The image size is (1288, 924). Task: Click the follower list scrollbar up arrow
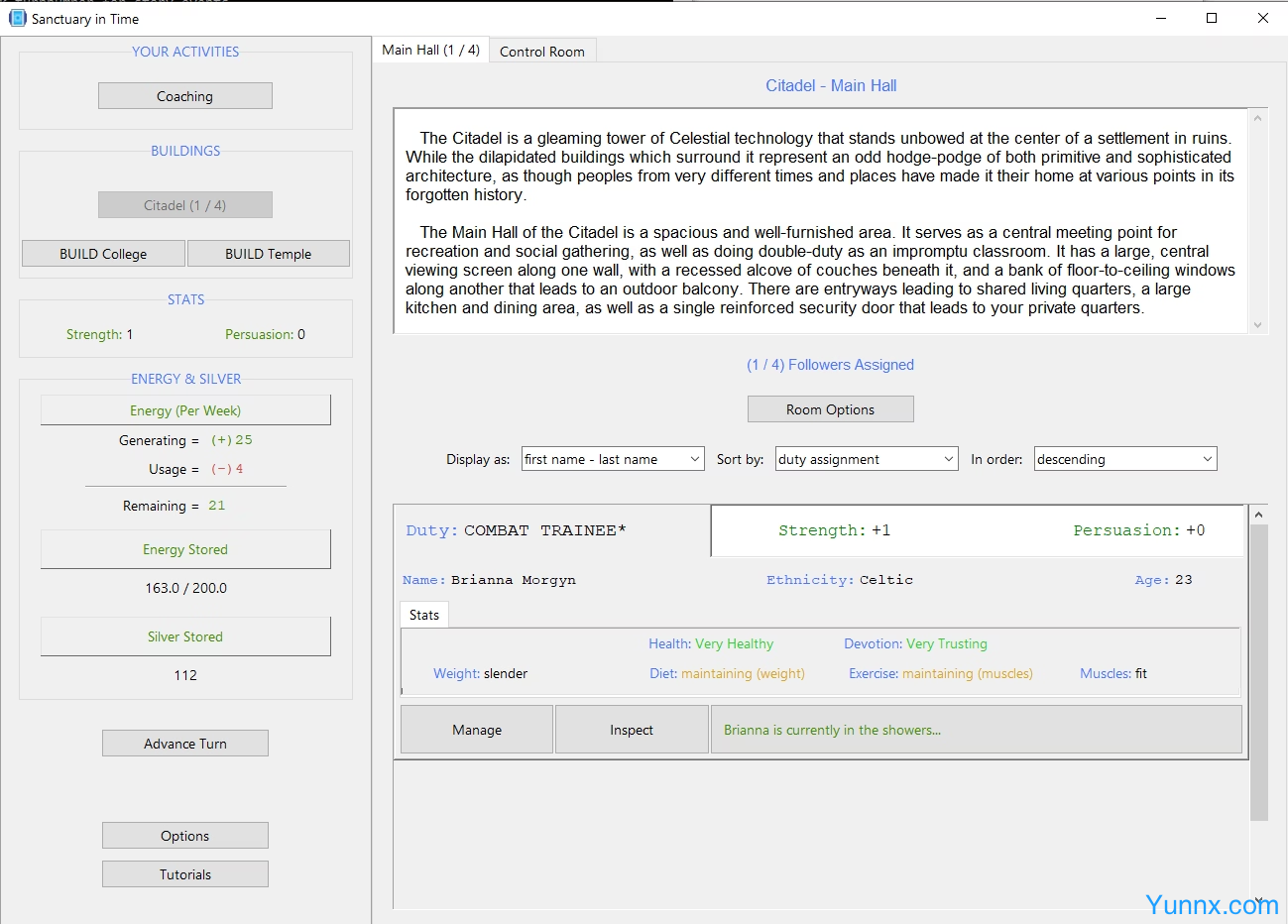pos(1258,515)
